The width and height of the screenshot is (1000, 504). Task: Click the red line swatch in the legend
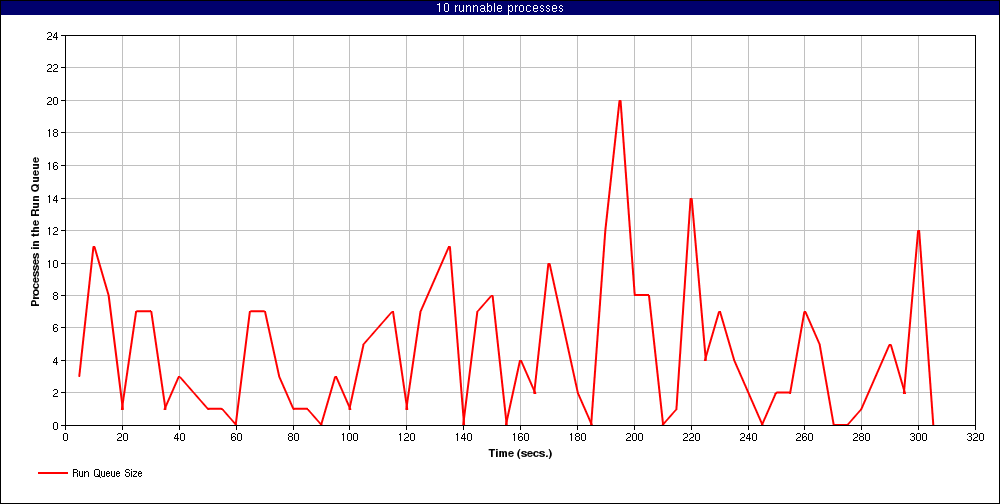[x=52, y=473]
